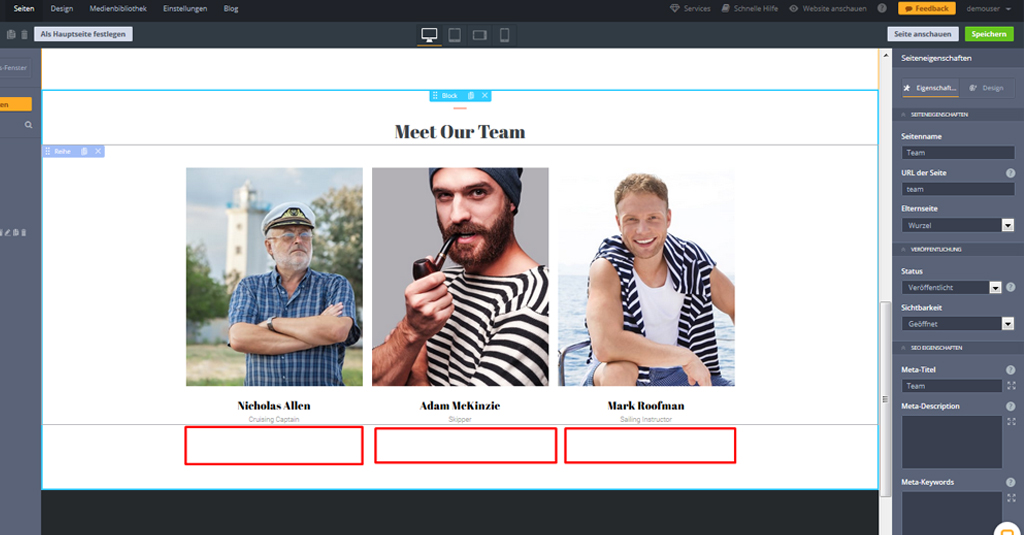Delete the page with the trash icon

[24, 35]
